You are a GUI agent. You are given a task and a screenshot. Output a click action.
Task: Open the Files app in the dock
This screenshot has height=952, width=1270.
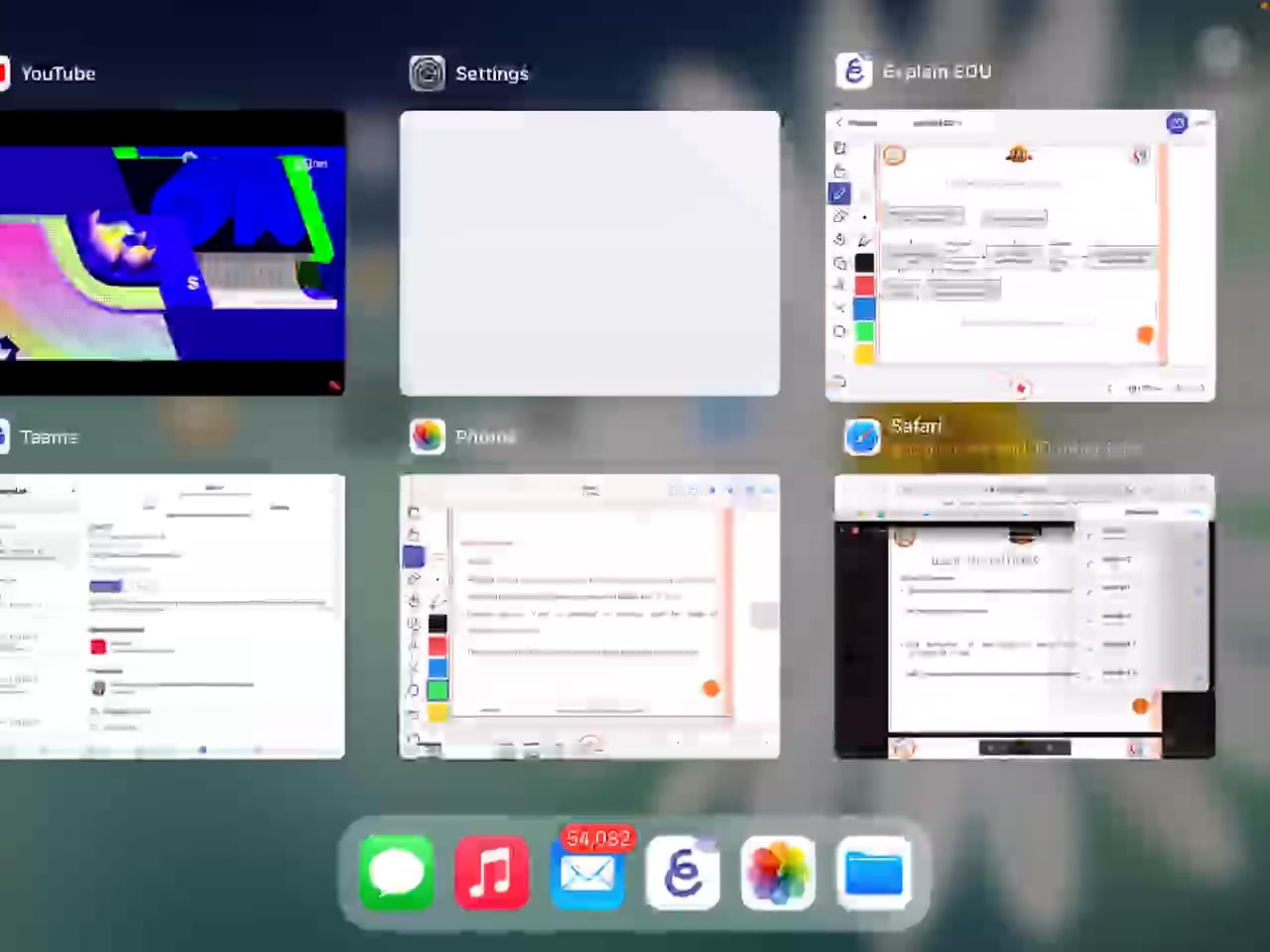point(873,873)
